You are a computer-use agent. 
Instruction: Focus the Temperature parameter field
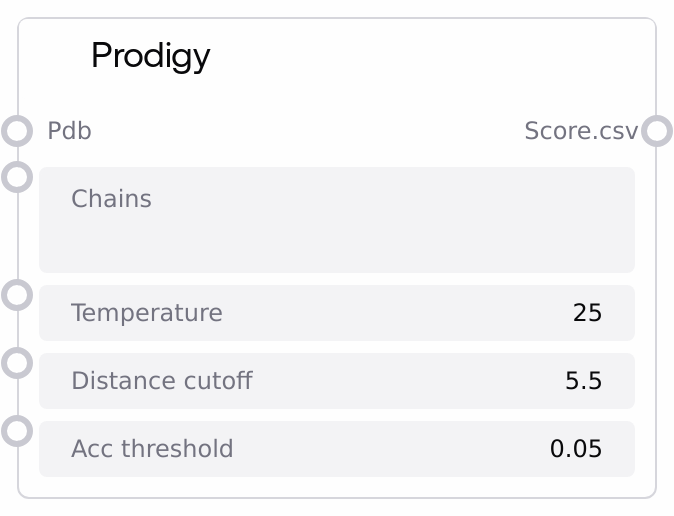[x=336, y=313]
